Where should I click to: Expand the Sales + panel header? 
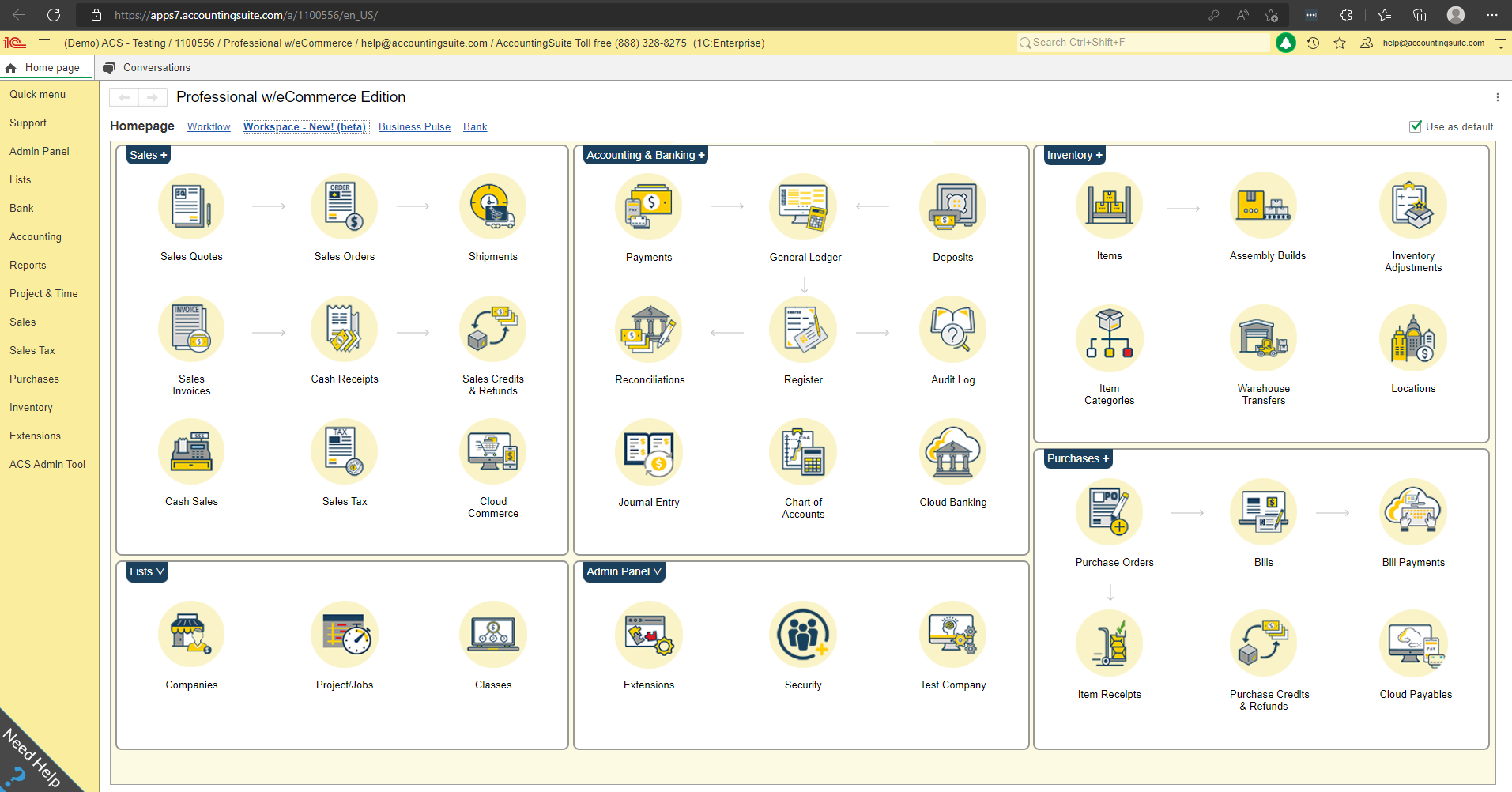[149, 155]
